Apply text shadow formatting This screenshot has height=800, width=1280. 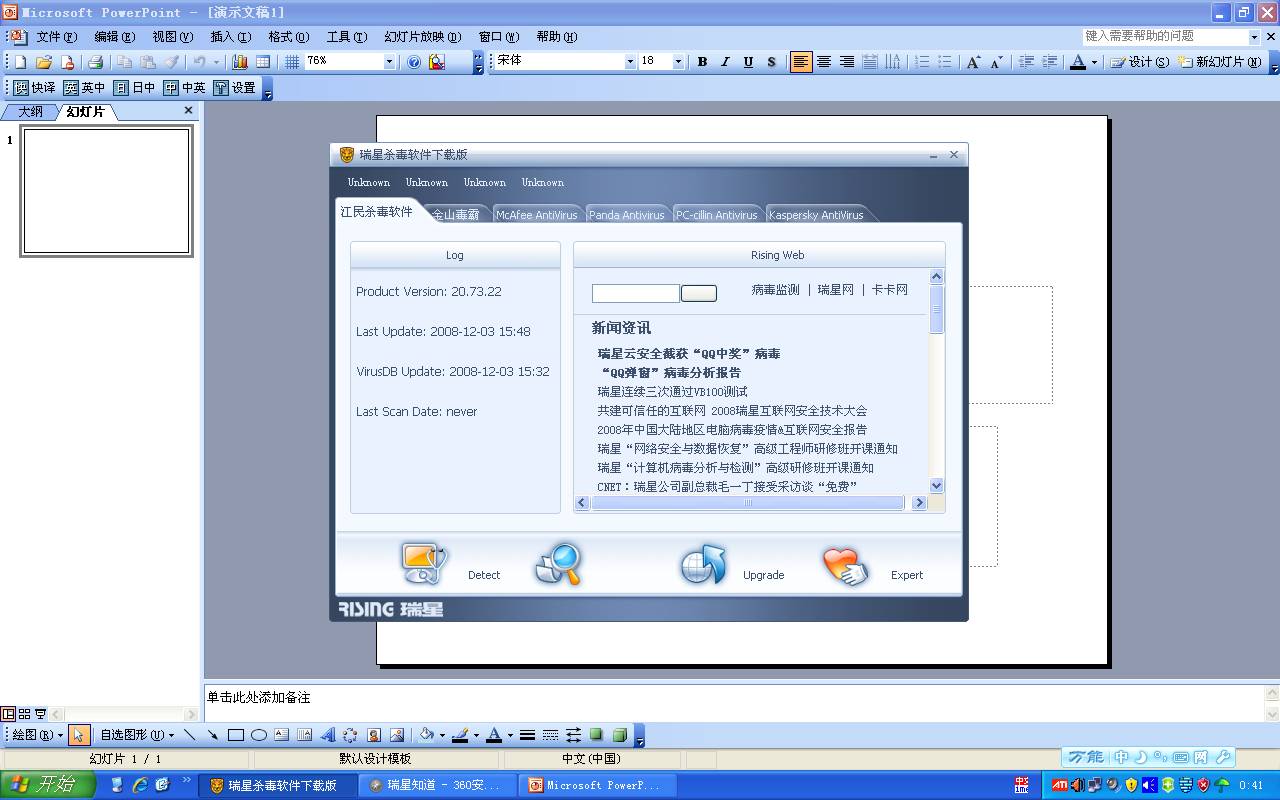pos(771,62)
